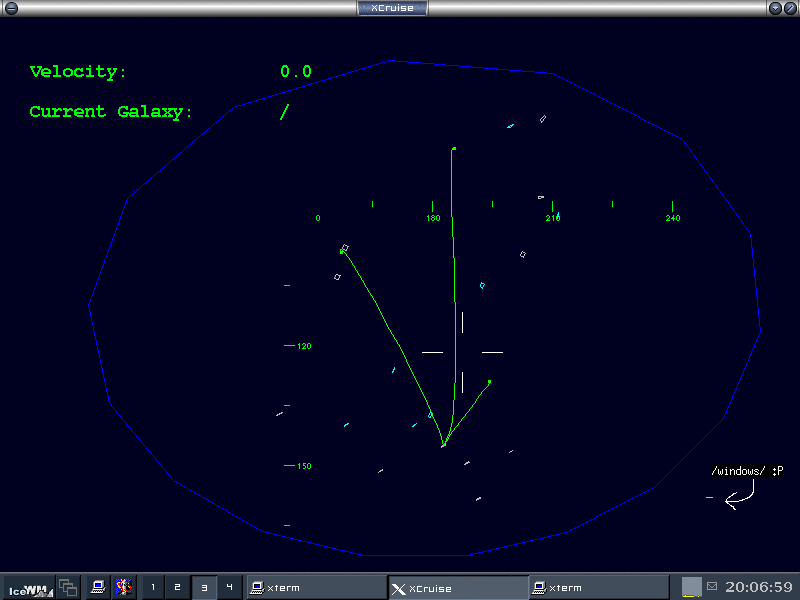This screenshot has width=800, height=600.
Task: Switch to workspace 2
Action: coord(178,588)
